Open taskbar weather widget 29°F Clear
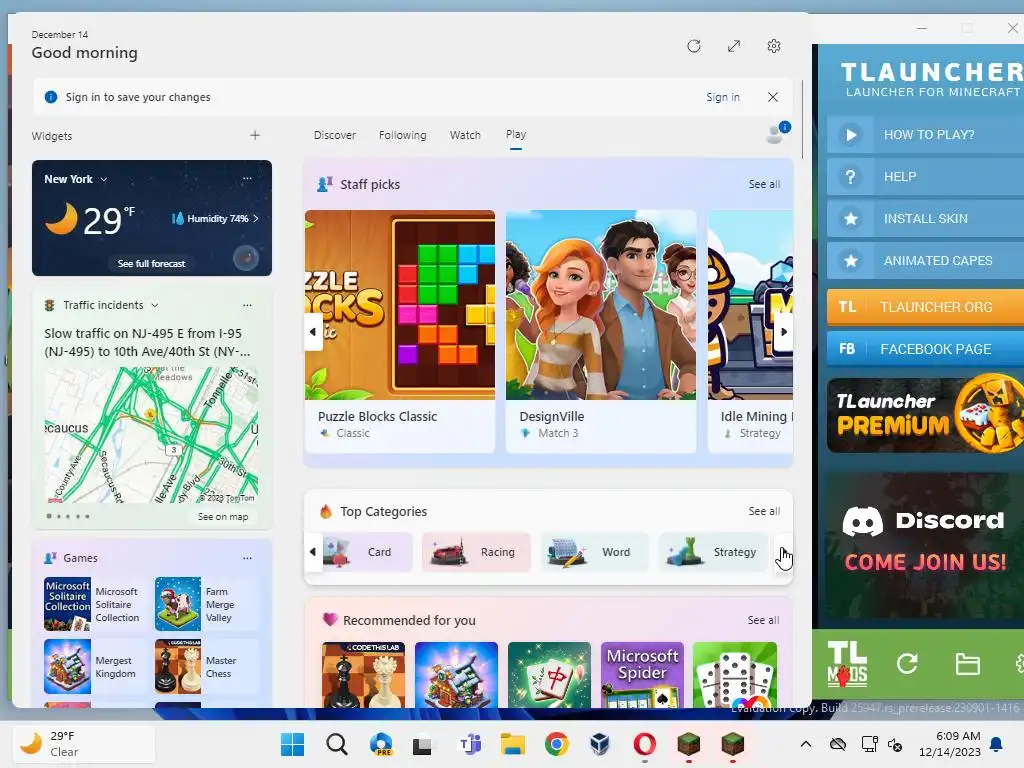This screenshot has height=768, width=1024. coord(84,744)
